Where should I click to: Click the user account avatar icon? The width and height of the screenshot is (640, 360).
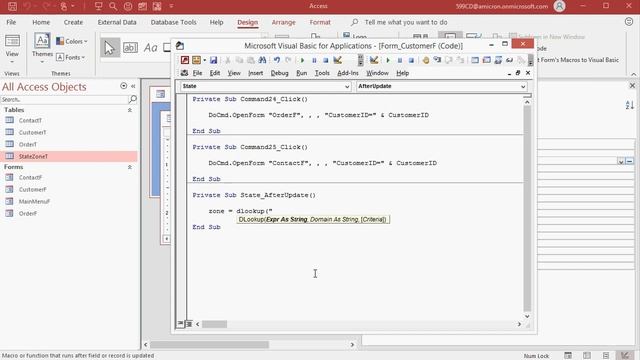point(559,6)
